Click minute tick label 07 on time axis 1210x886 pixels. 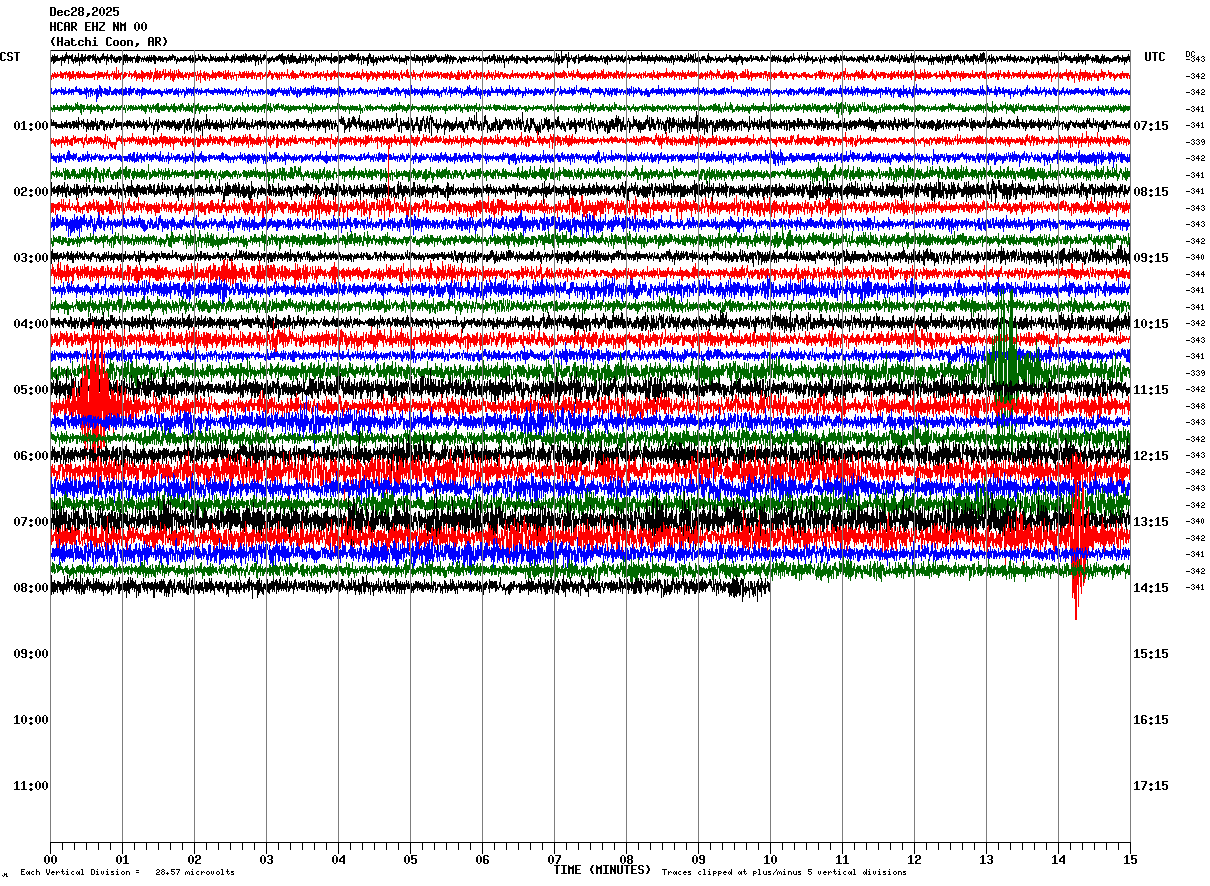555,859
